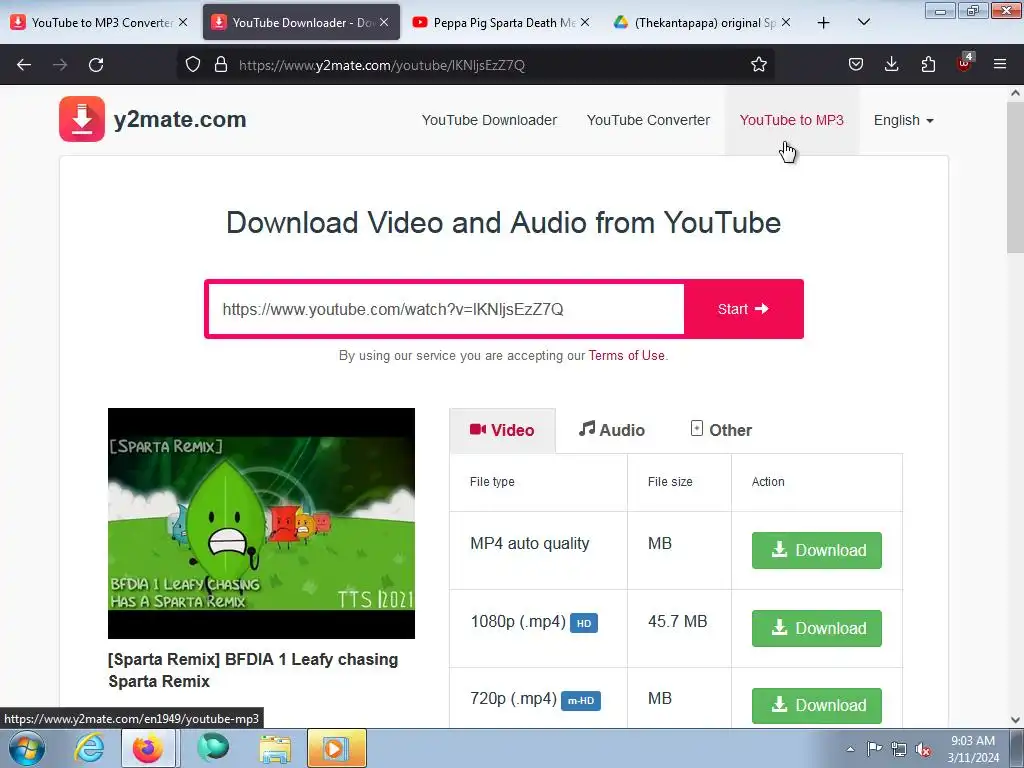Open YouTube Converter nav link
This screenshot has width=1024, height=768.
(648, 120)
